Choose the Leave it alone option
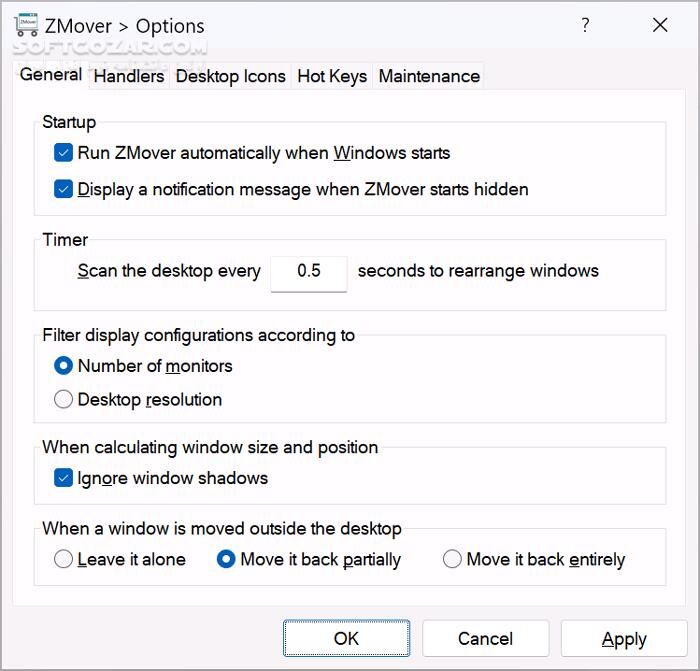Screen dimensions: 700x671 pos(64,560)
